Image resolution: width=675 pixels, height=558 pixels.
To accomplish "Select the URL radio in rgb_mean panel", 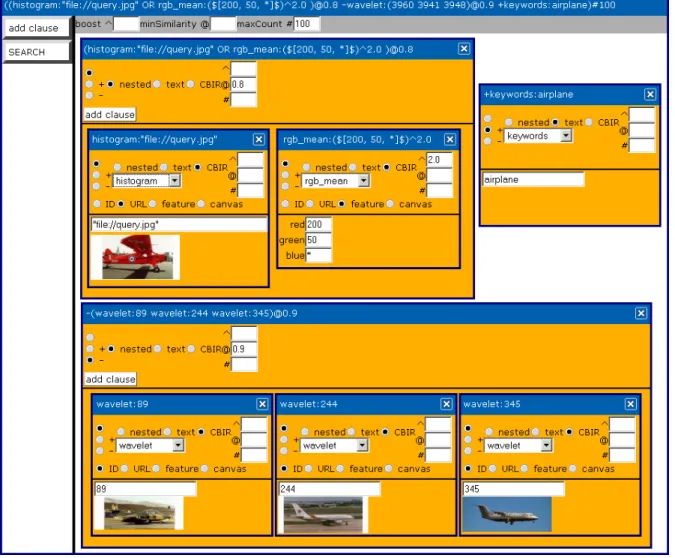I will point(310,204).
